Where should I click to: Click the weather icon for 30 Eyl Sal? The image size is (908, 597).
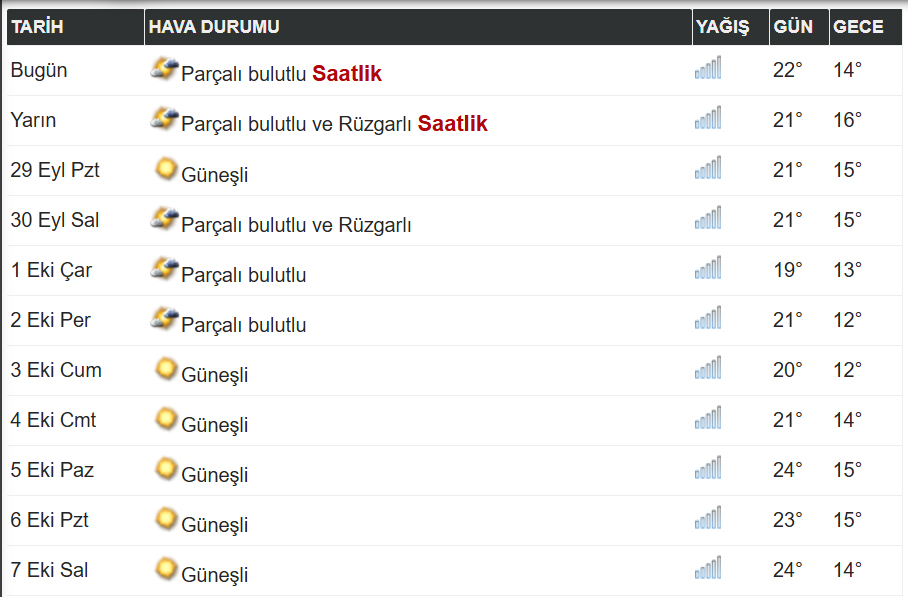coord(164,219)
